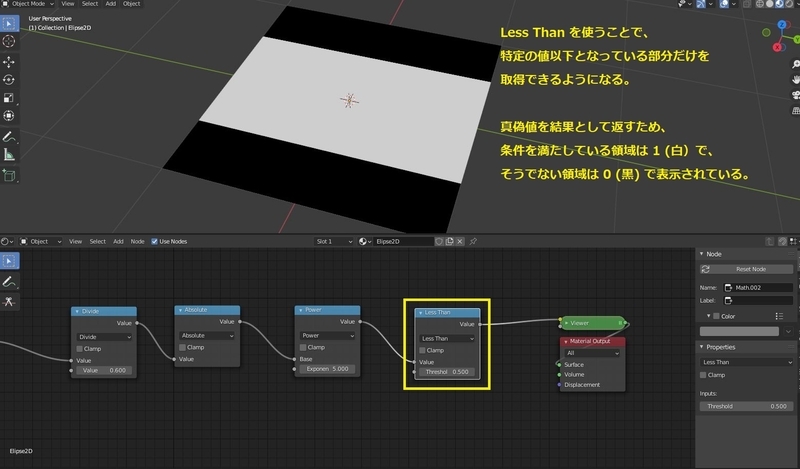
Task: Click the Z axis on the navigation gizmo
Action: tap(782, 24)
